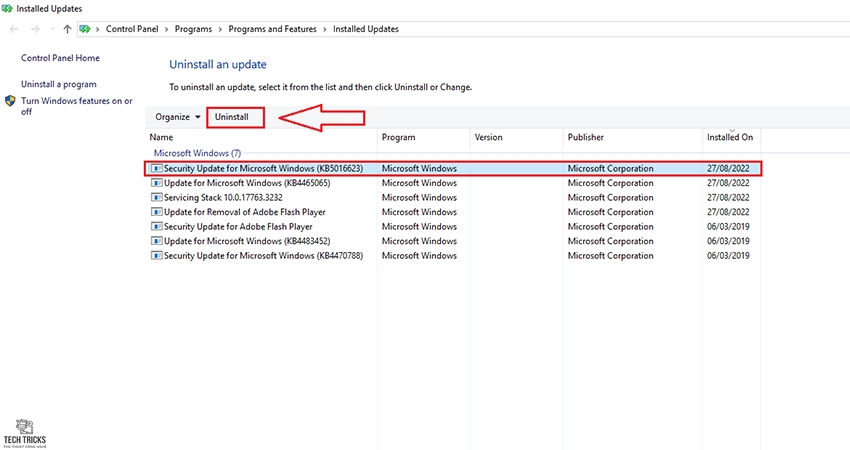Click the shield icon beside Turn Windows features
The height and width of the screenshot is (450, 850).
[x=10, y=101]
